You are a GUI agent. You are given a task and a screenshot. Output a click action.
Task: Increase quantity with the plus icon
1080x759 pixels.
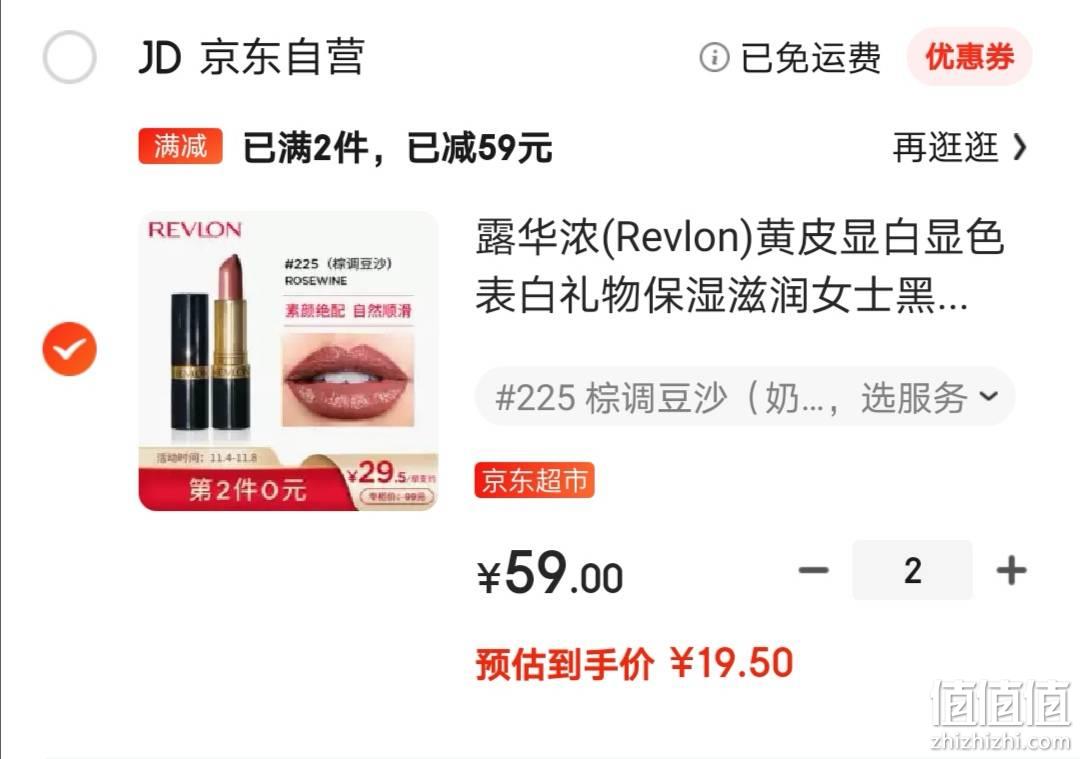tap(1012, 570)
